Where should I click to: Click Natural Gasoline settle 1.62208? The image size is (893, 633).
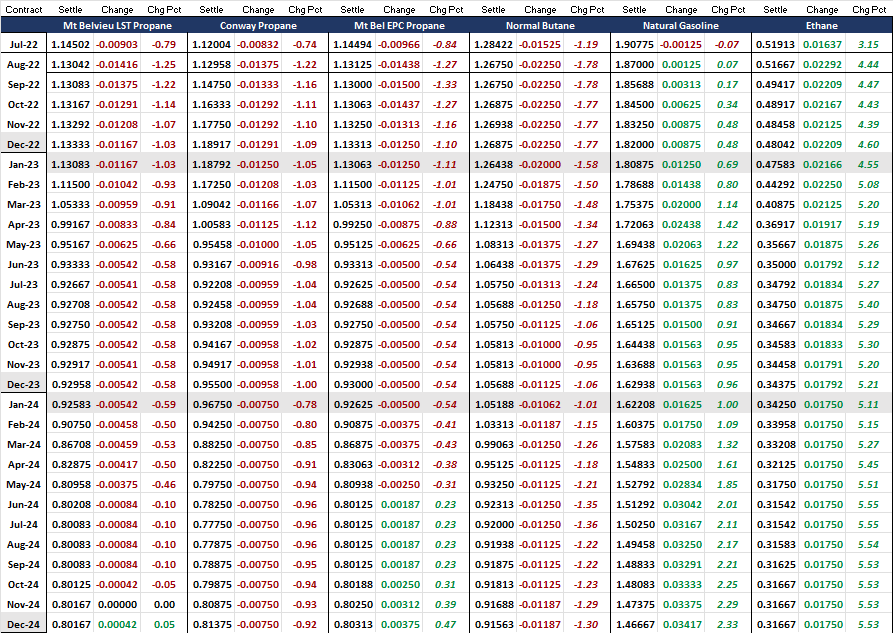[x=634, y=405]
